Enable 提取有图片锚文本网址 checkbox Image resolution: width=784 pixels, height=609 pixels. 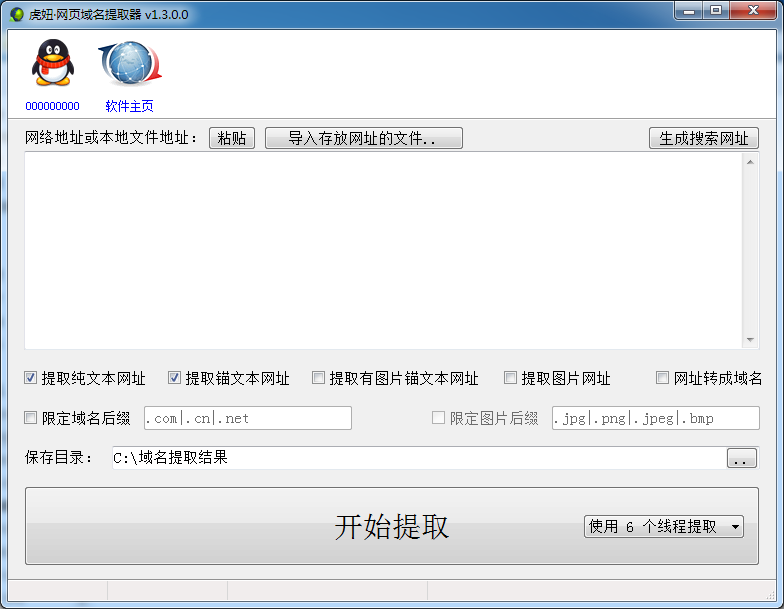coord(318,378)
